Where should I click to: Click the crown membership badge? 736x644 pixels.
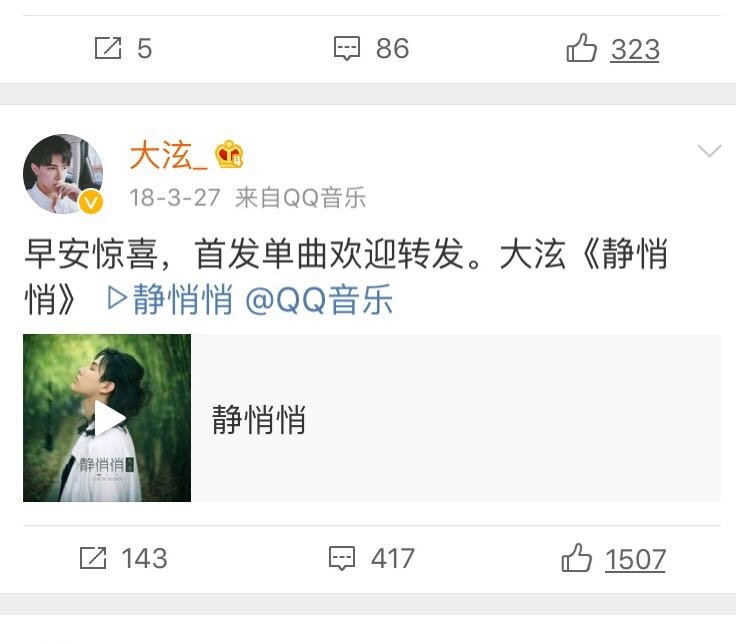(229, 154)
